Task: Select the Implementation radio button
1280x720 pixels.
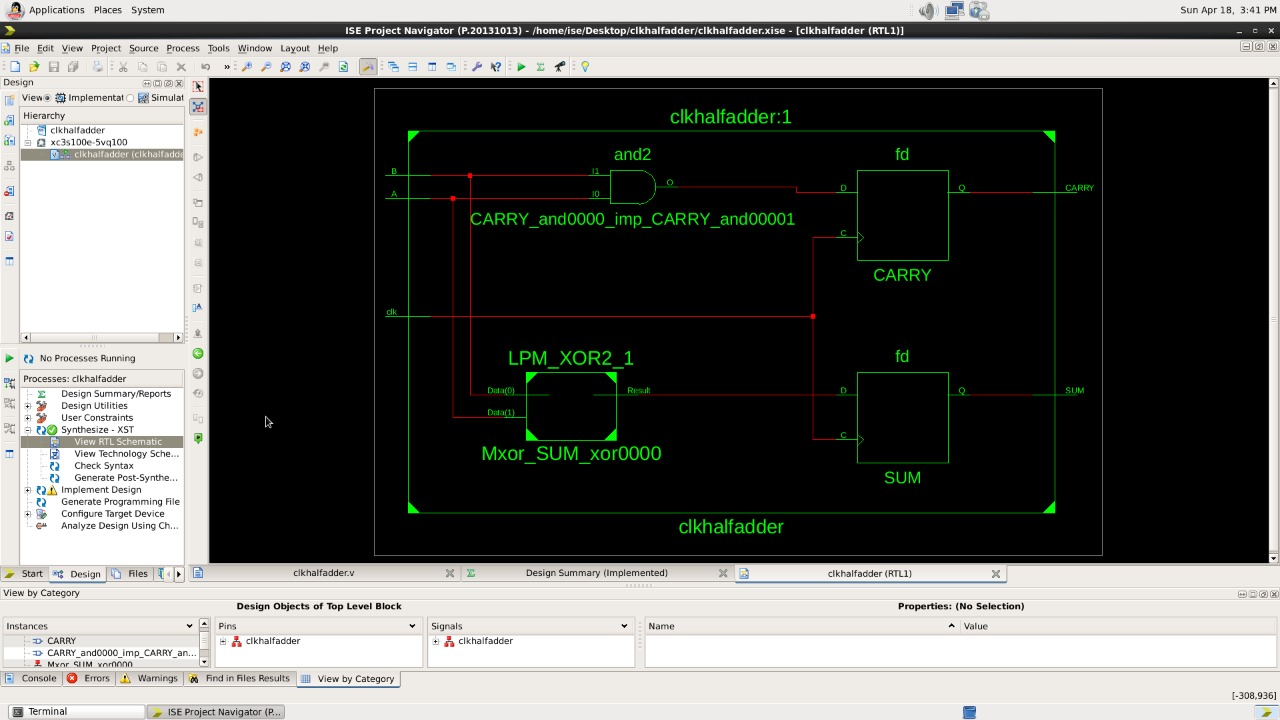Action: (x=47, y=96)
